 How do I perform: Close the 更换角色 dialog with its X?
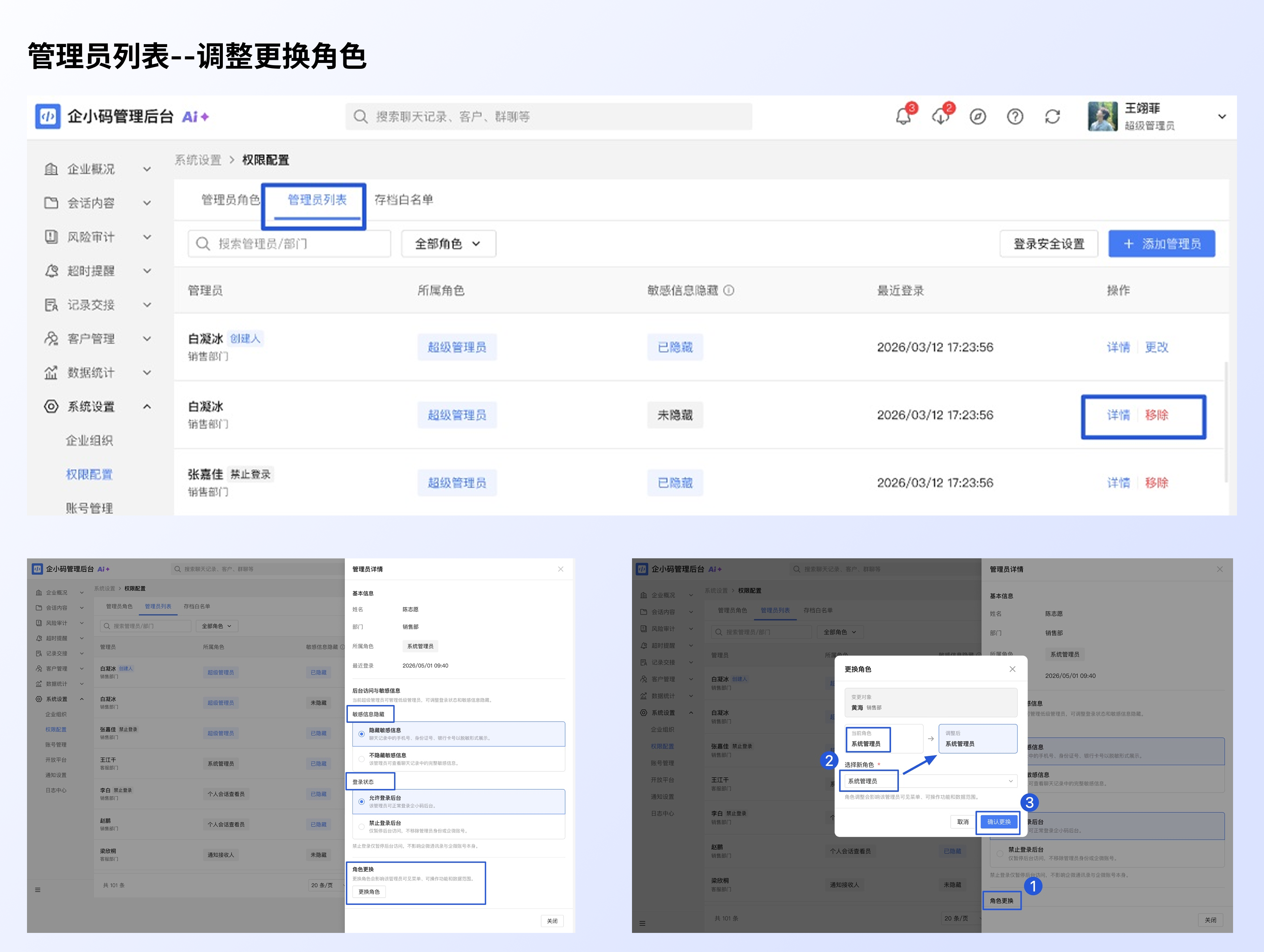[1012, 669]
